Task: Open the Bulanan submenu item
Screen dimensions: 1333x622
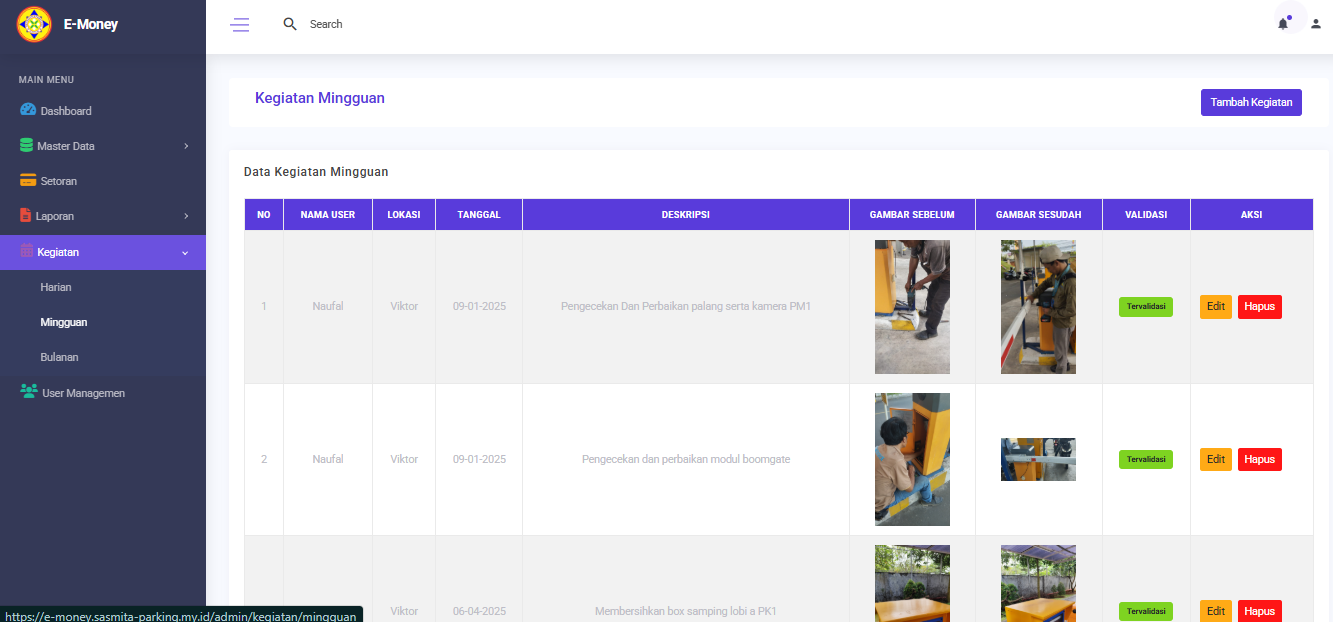Action: pos(59,357)
